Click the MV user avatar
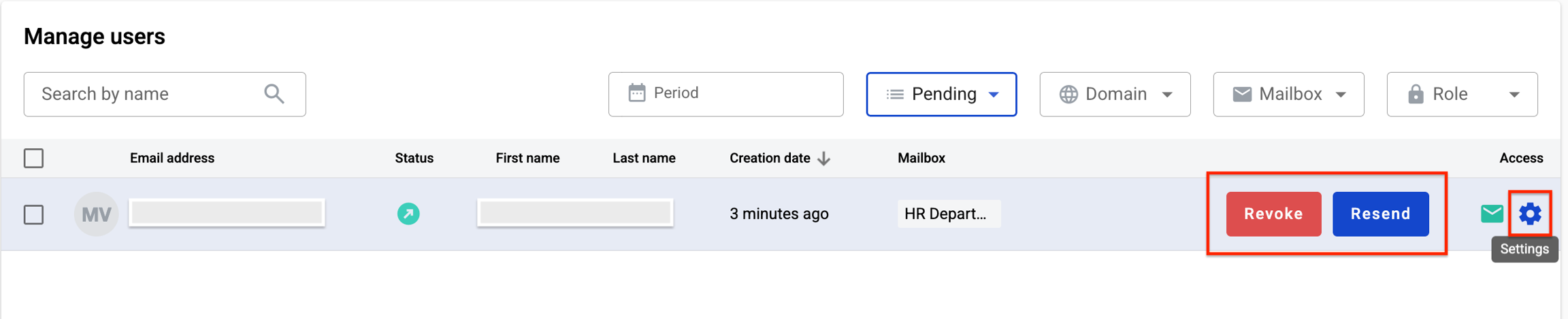Screen dimensions: 1568x319 point(96,214)
